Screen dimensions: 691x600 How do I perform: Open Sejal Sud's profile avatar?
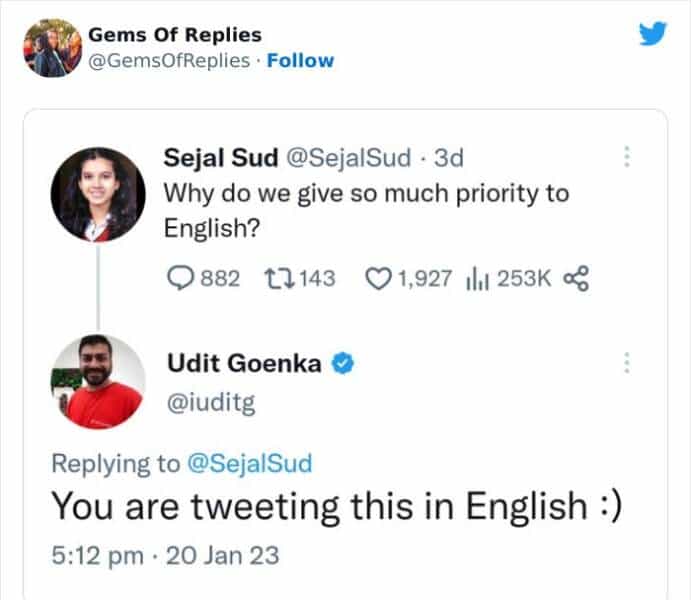pyautogui.click(x=98, y=194)
